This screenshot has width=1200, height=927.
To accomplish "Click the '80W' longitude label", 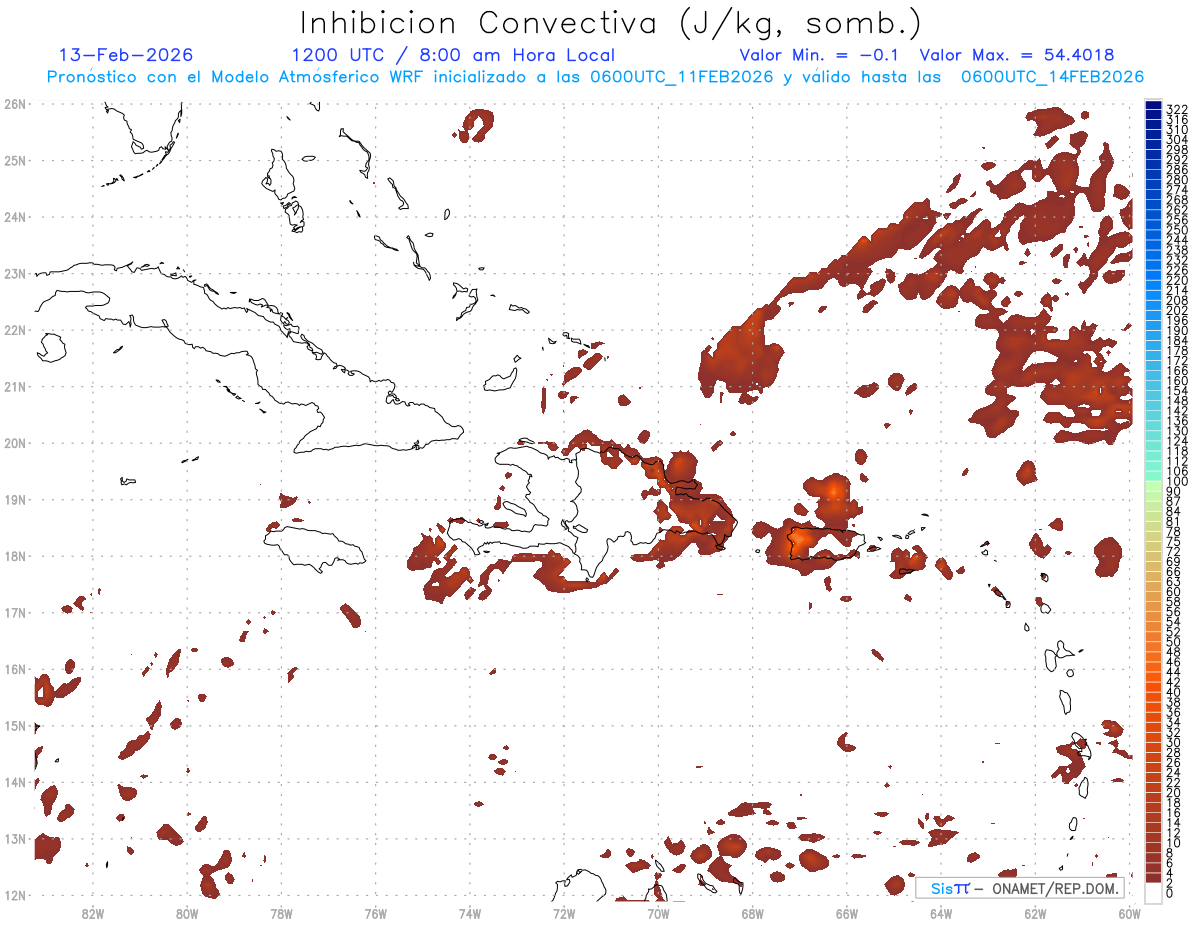I will click(187, 913).
